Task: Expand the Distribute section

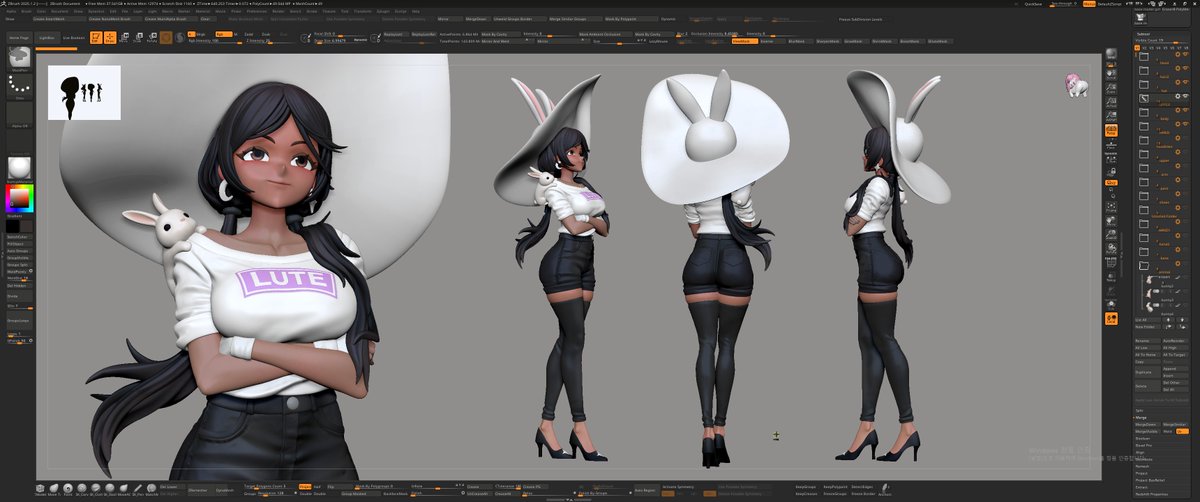Action: click(1144, 459)
